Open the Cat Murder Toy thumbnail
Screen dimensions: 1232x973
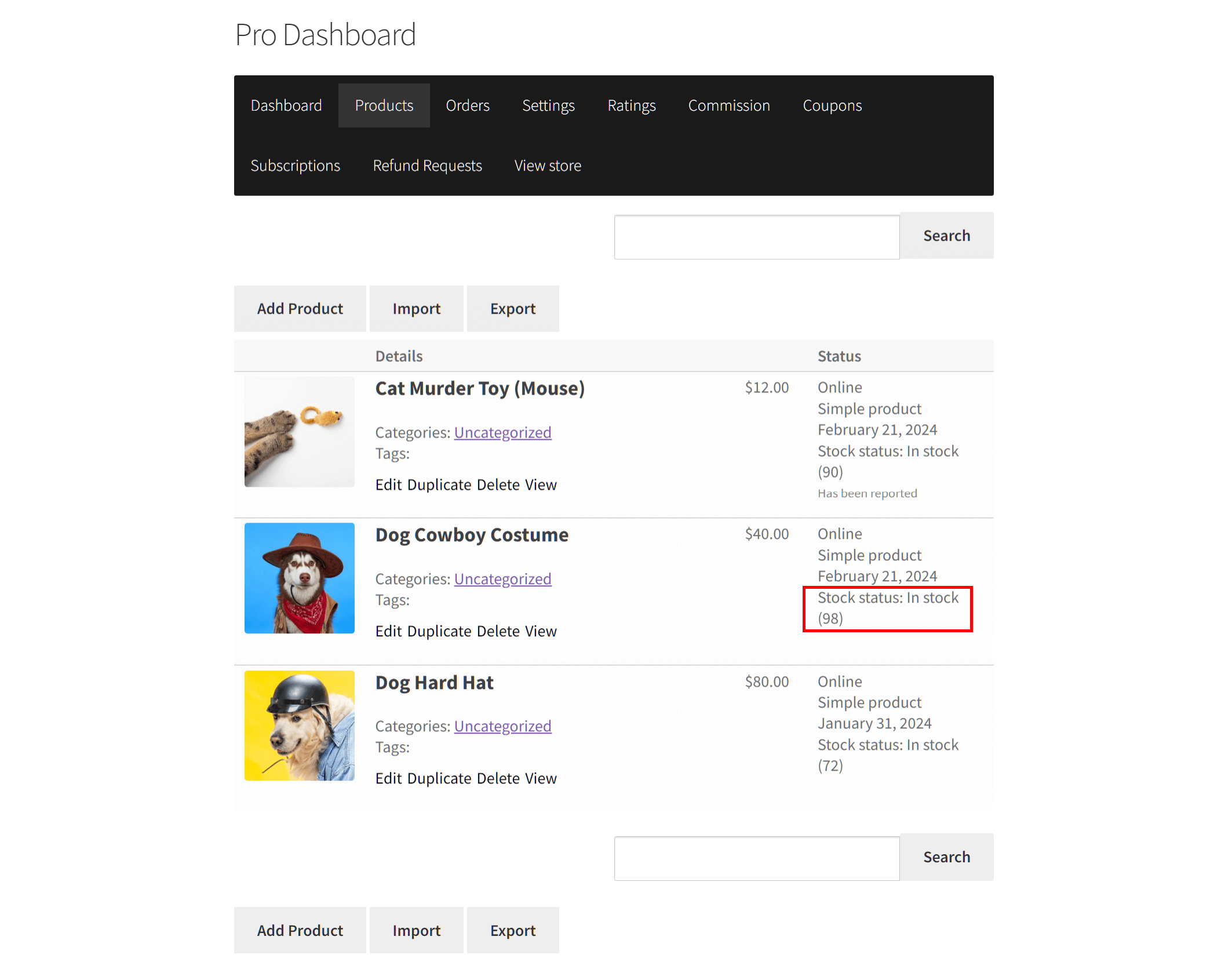tap(300, 432)
